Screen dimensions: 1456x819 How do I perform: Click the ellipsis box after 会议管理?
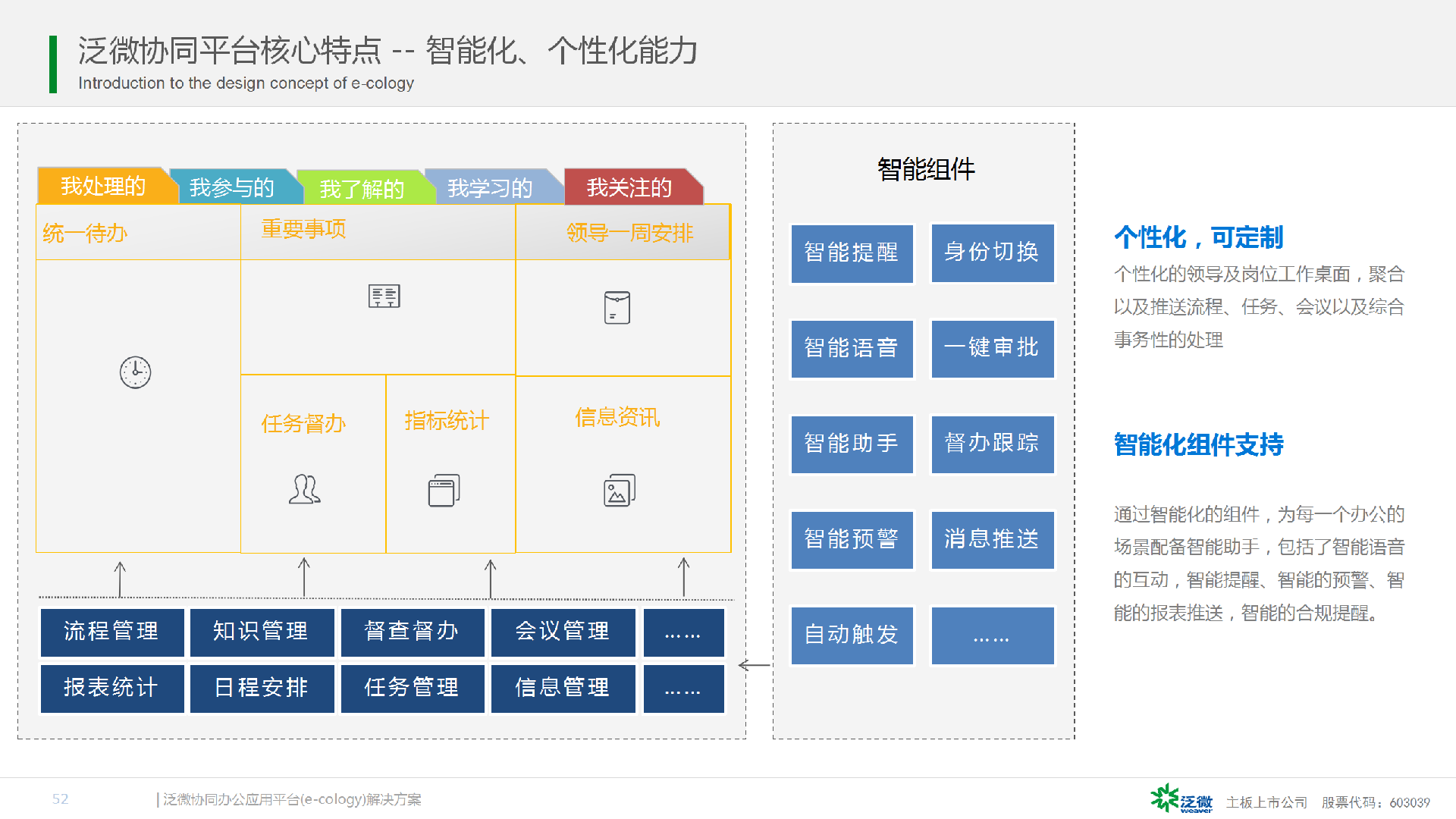click(x=683, y=632)
